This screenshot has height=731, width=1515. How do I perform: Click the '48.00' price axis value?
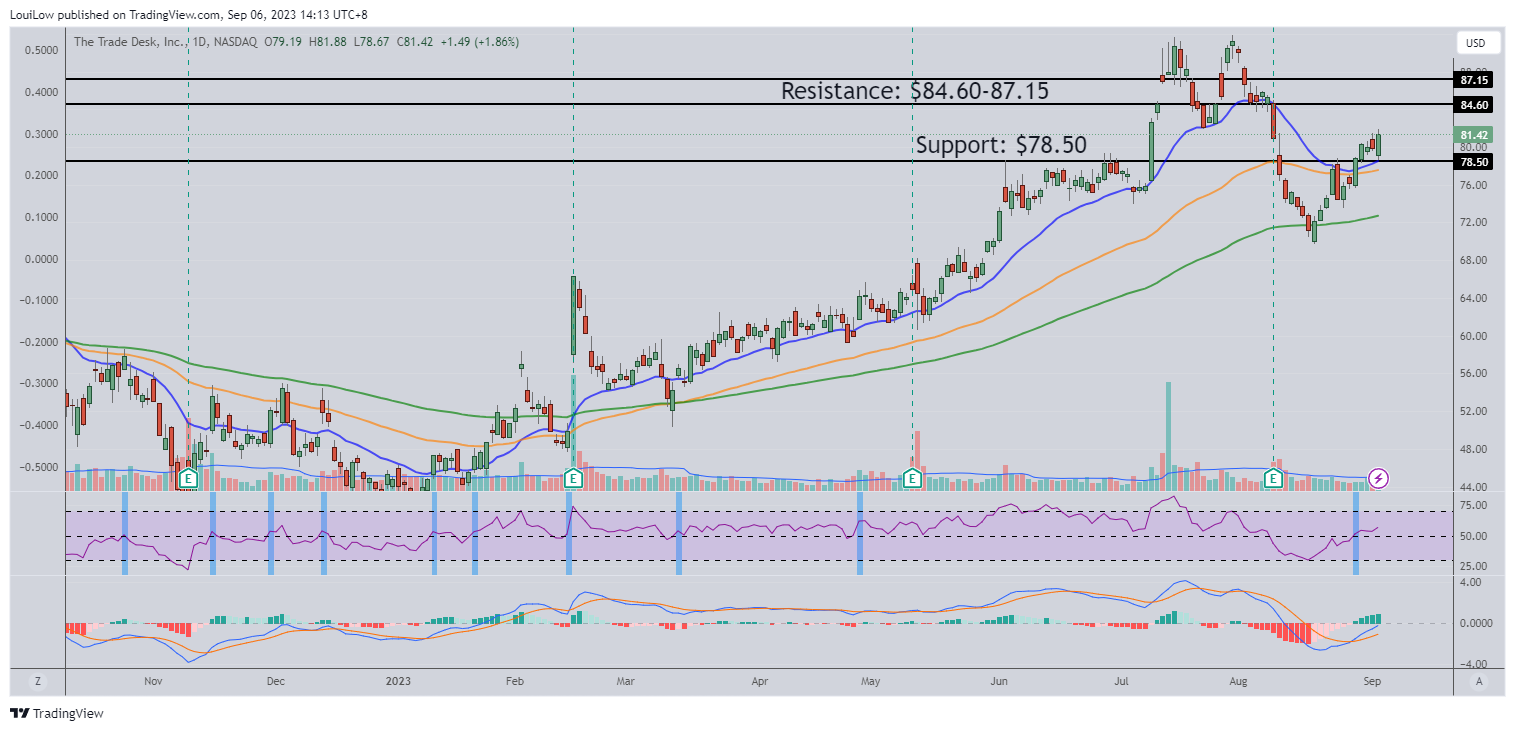(x=1474, y=450)
